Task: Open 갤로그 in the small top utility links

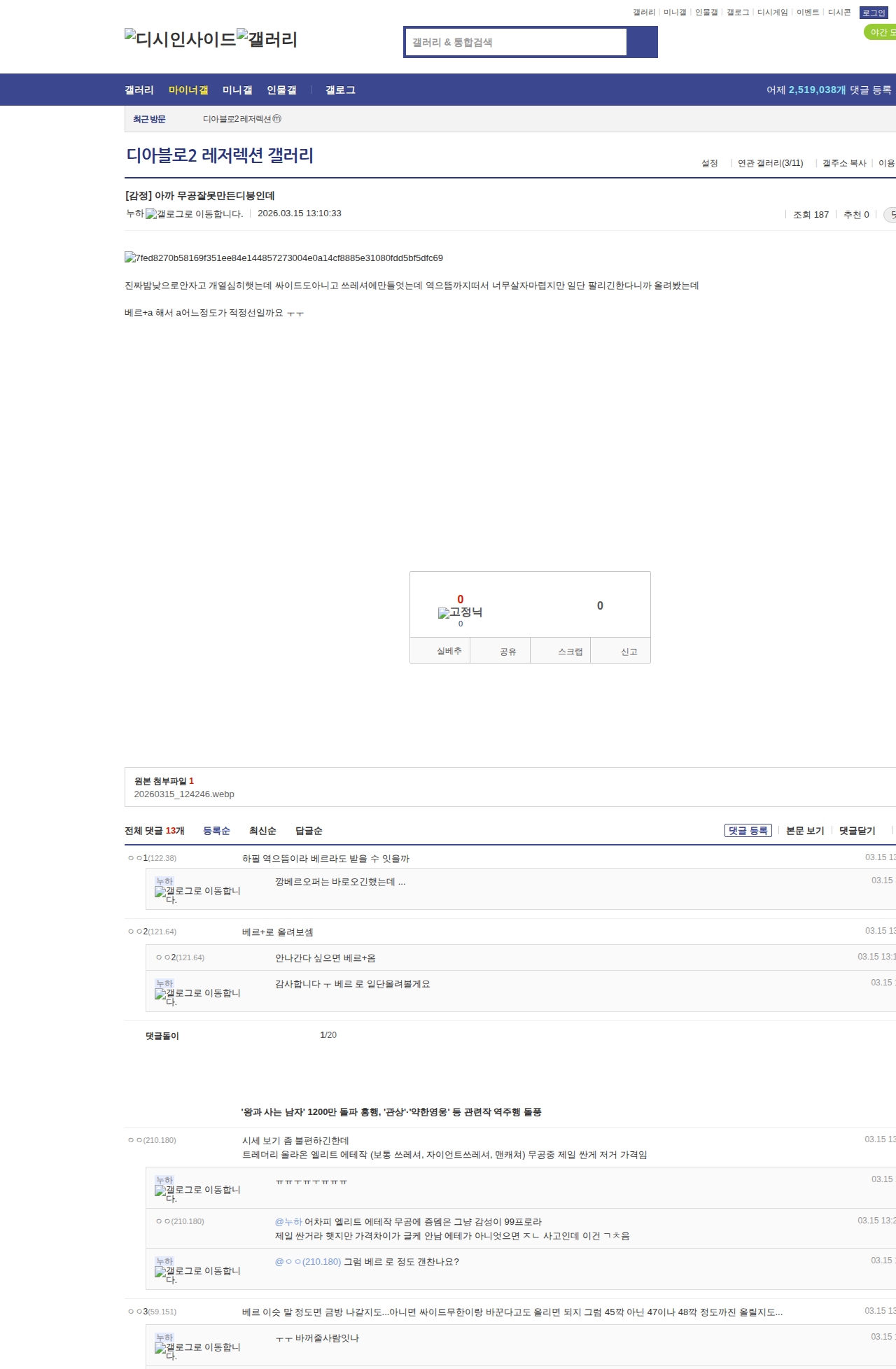Action: coord(738,13)
